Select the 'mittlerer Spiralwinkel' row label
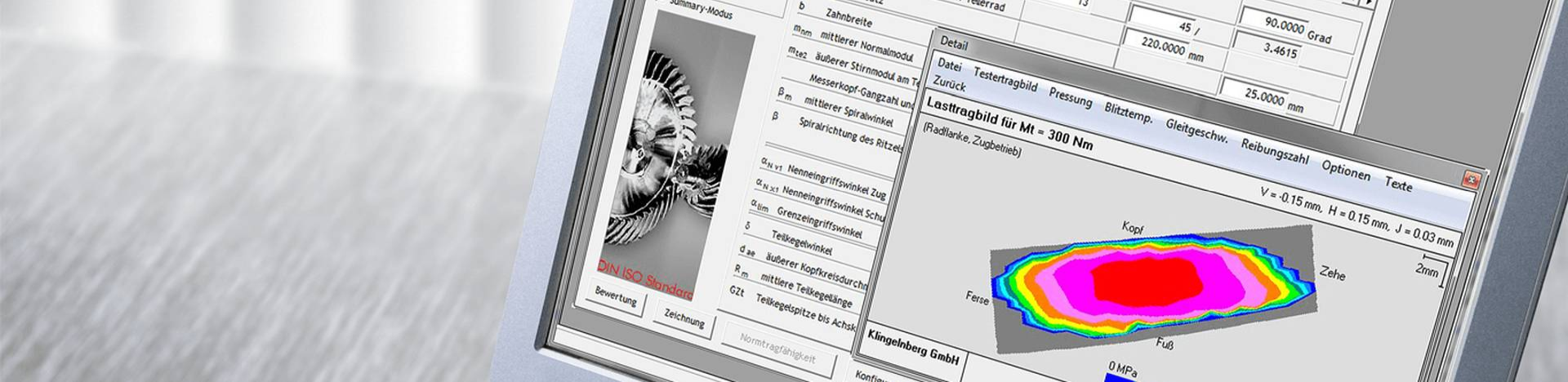 click(849, 113)
